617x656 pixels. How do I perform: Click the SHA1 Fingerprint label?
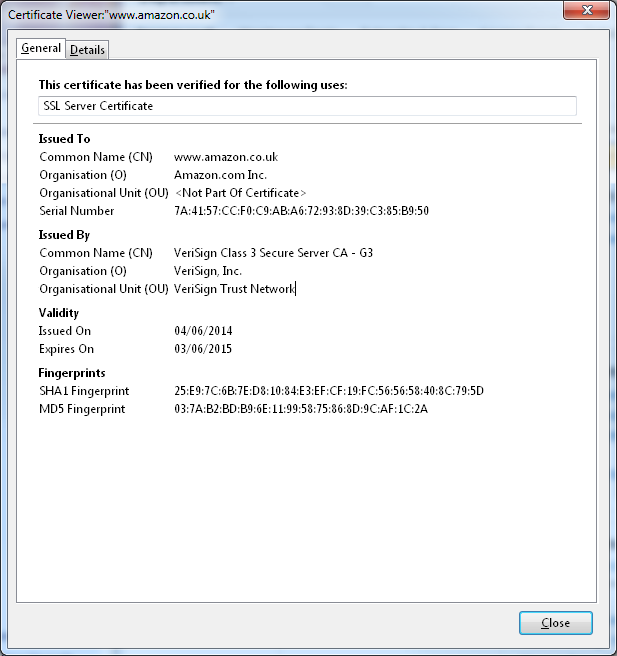84,391
